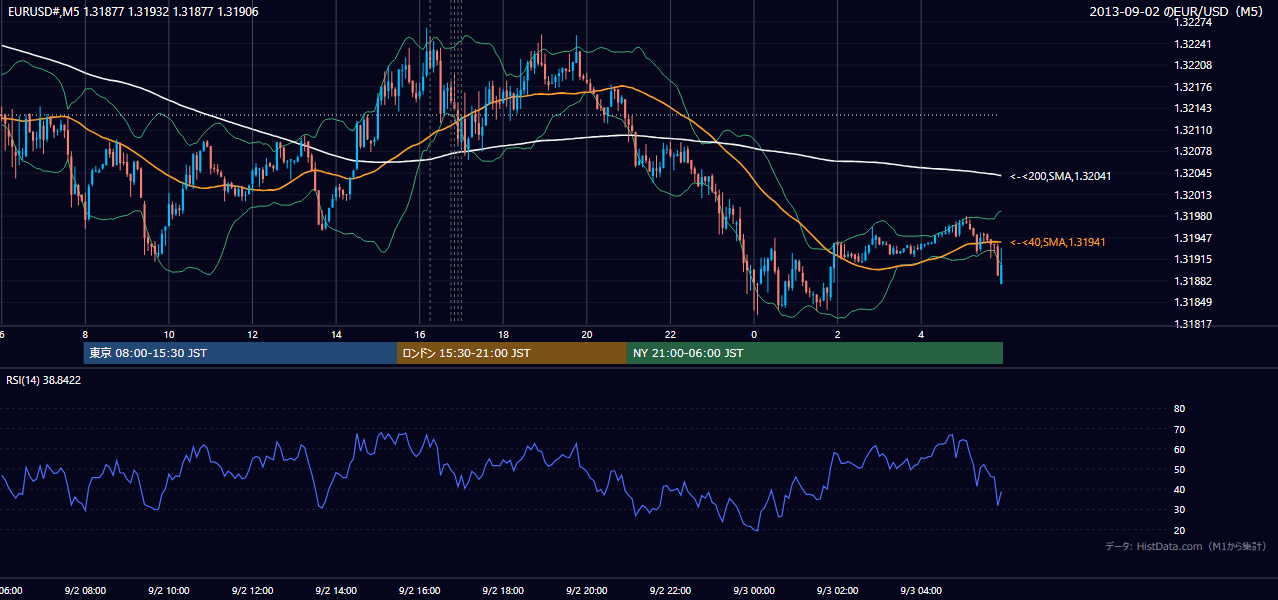Viewport: 1278px width, 600px height.
Task: Click RSI scale level 70
Action: click(1179, 429)
